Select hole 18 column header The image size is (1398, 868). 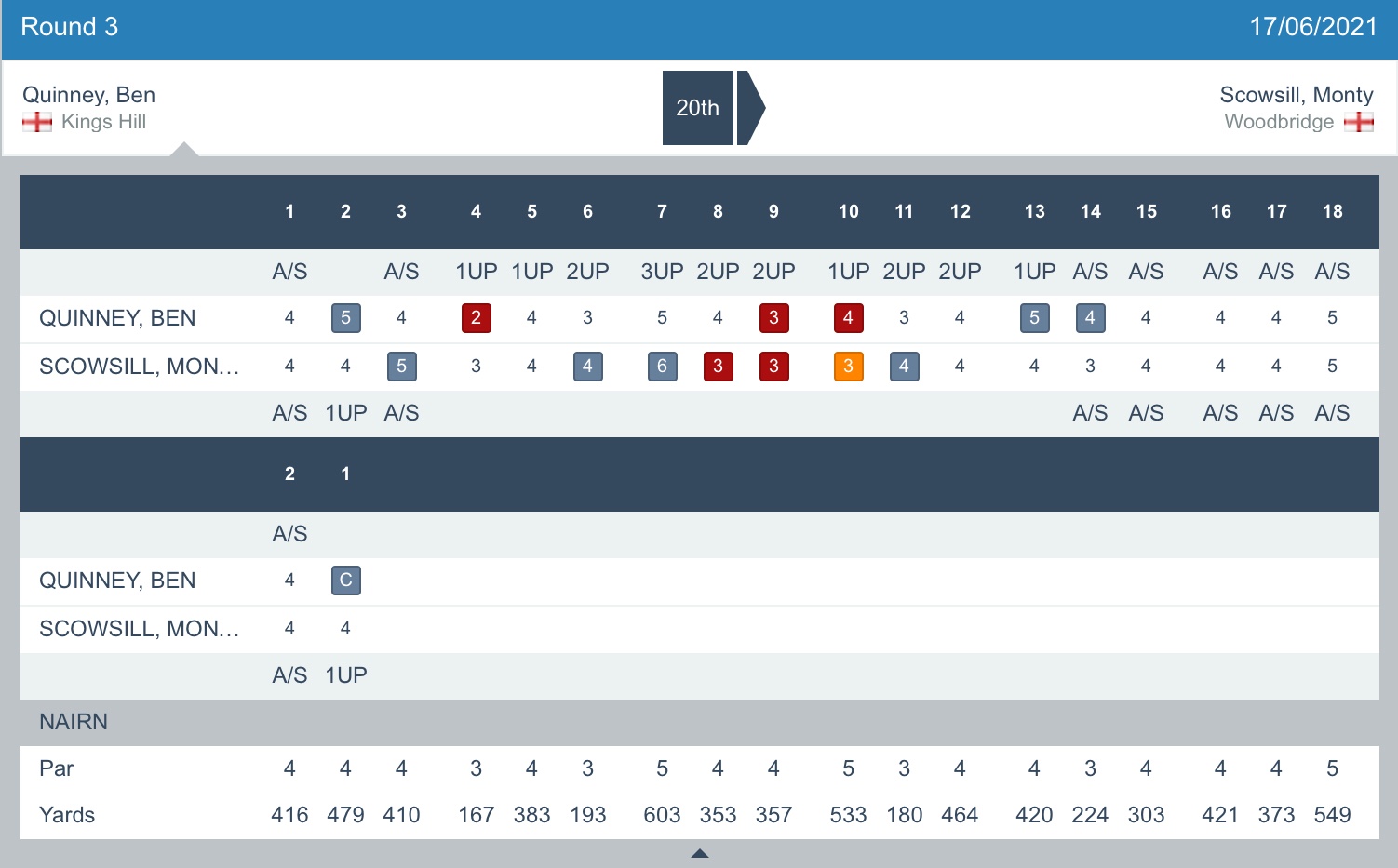[x=1332, y=212]
